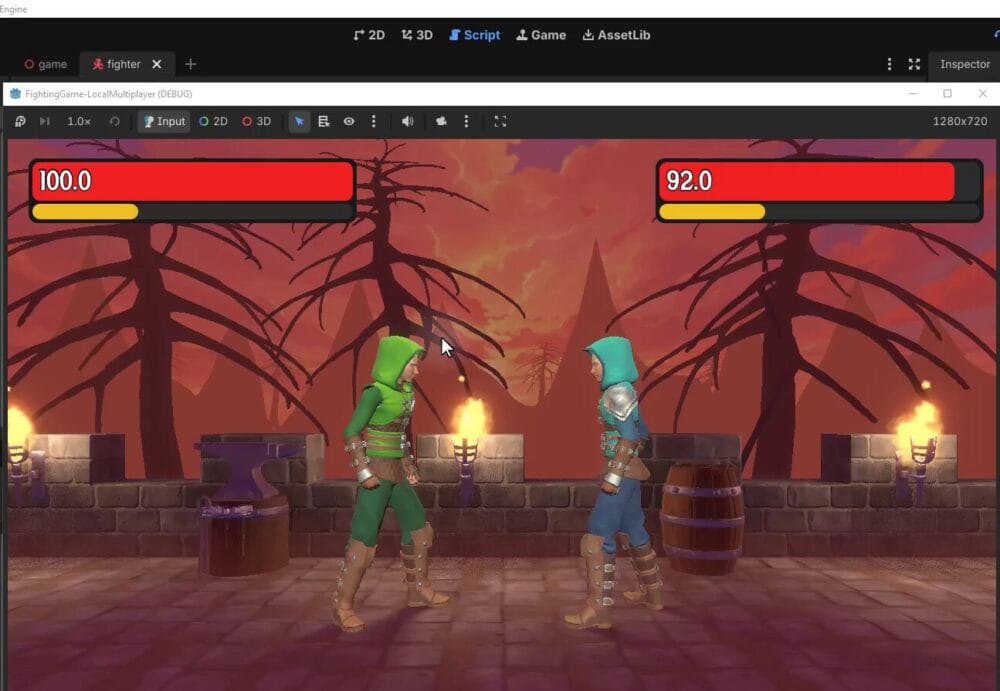Image resolution: width=1000 pixels, height=691 pixels.
Task: Click the 92.0 health value
Action: (x=689, y=181)
